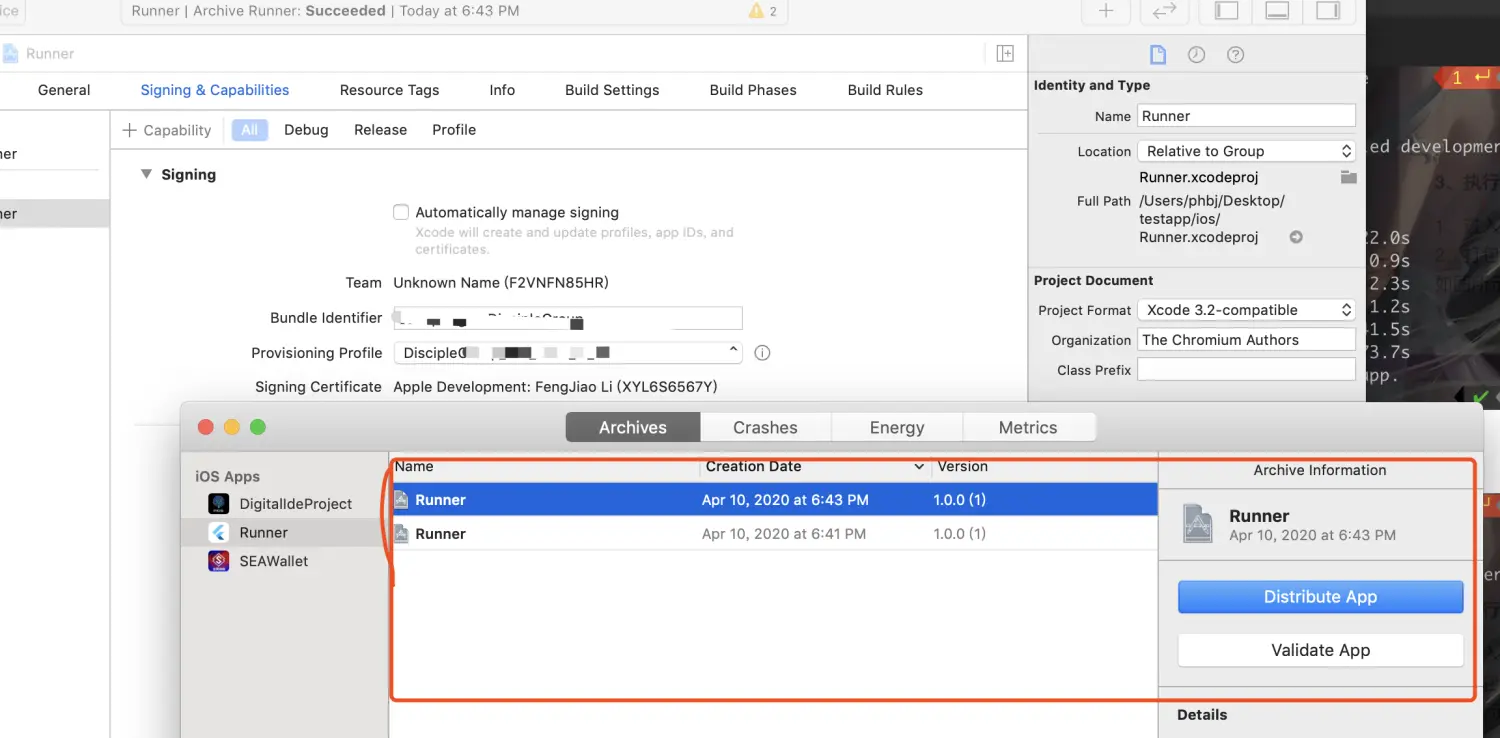Open the Quick Help question icon
This screenshot has height=738, width=1500.
1235,55
